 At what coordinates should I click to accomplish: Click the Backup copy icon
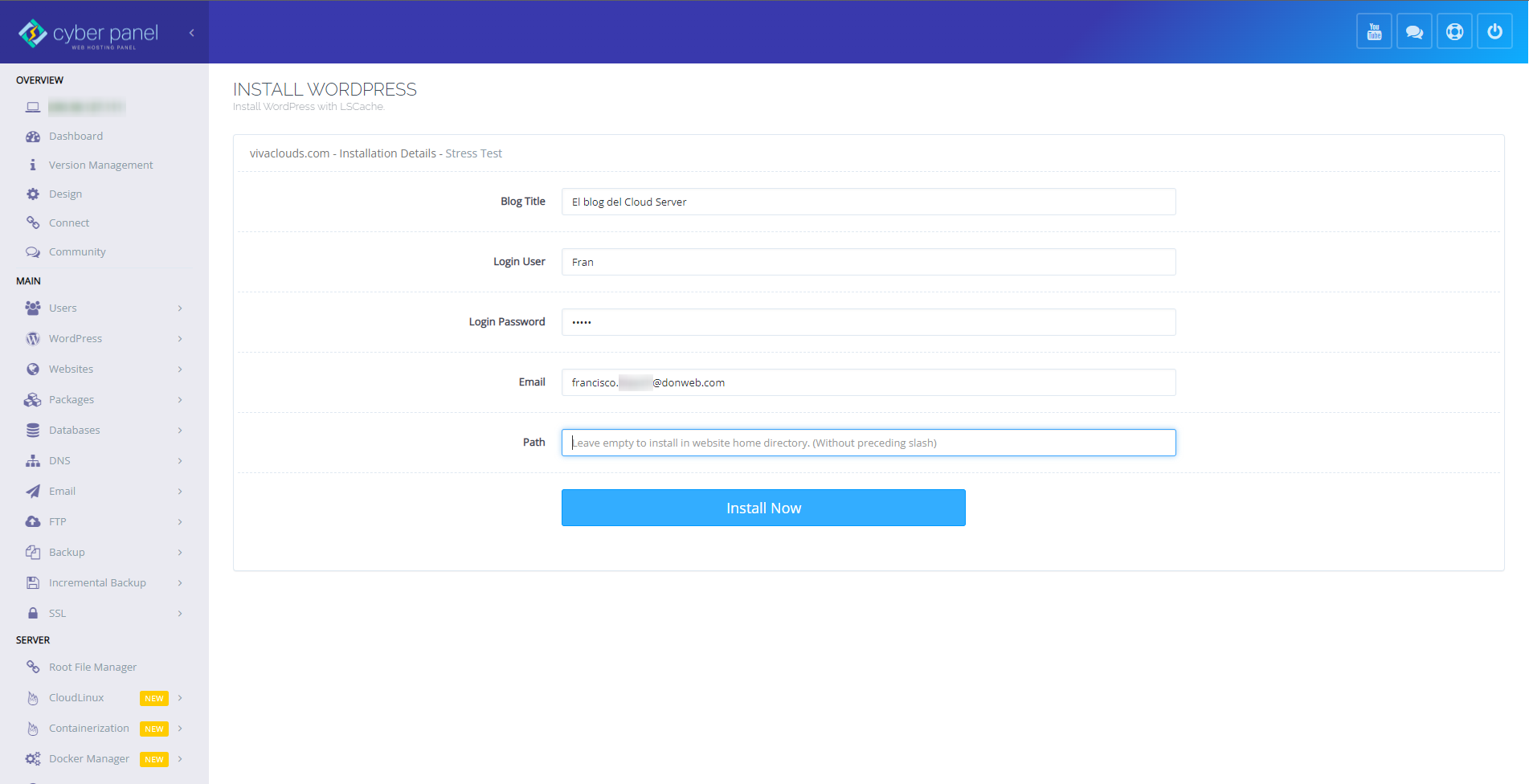tap(33, 552)
